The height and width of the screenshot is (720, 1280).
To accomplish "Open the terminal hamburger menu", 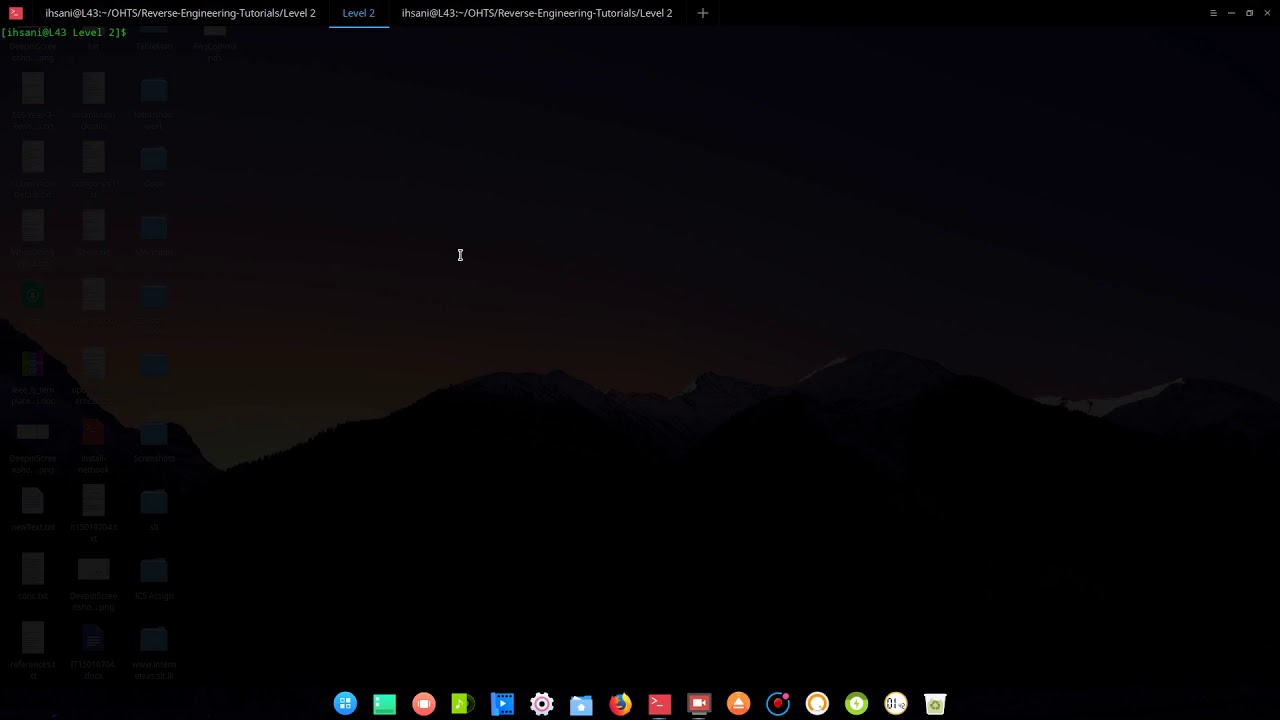I will (1213, 13).
